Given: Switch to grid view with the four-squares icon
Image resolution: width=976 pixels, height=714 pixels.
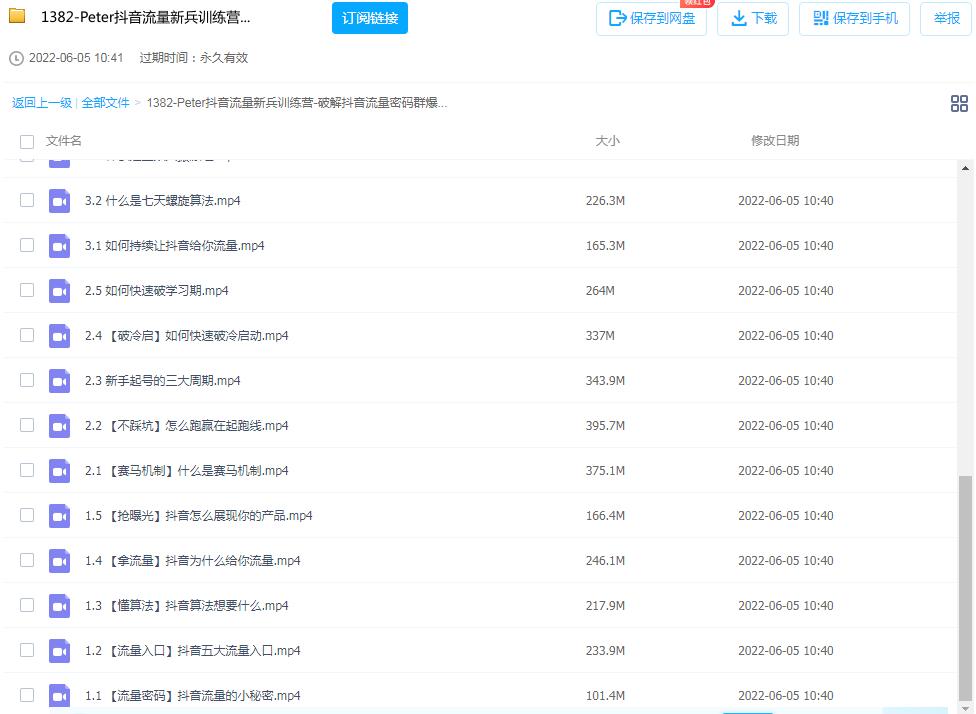Looking at the screenshot, I should [x=959, y=103].
